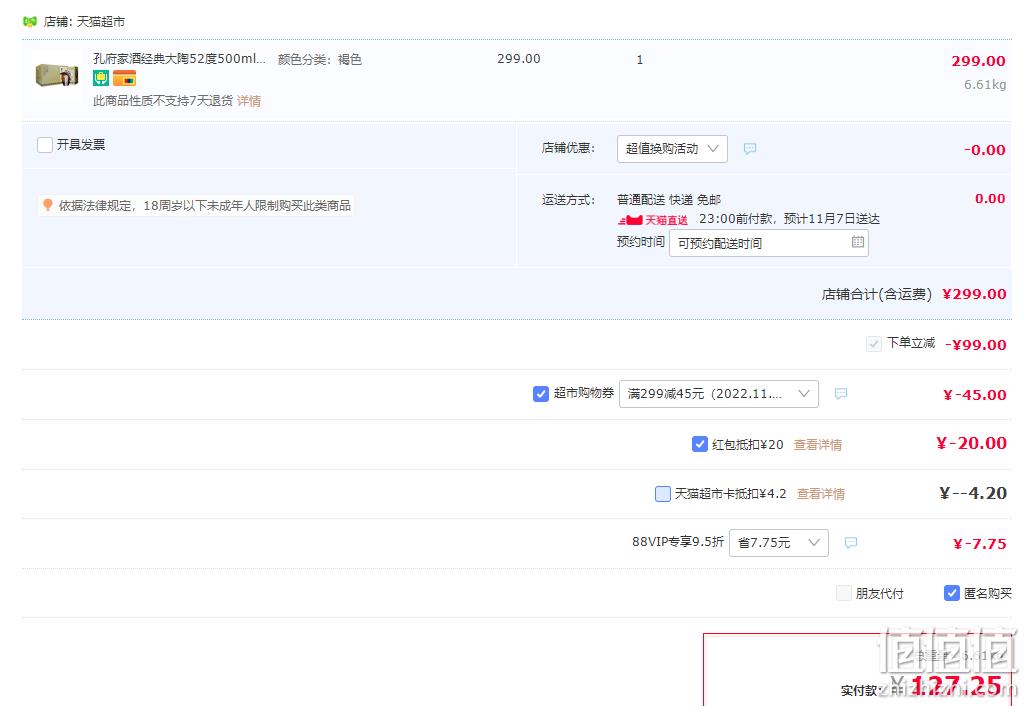The width and height of the screenshot is (1027, 706).
Task: Click the 店铺: 天猫超市 store name
Action: [x=84, y=22]
